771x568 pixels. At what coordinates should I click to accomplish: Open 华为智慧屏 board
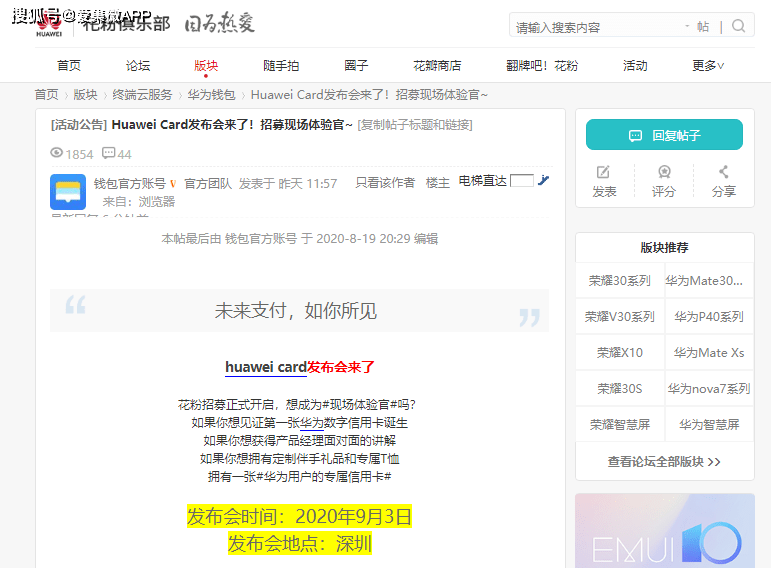point(709,424)
